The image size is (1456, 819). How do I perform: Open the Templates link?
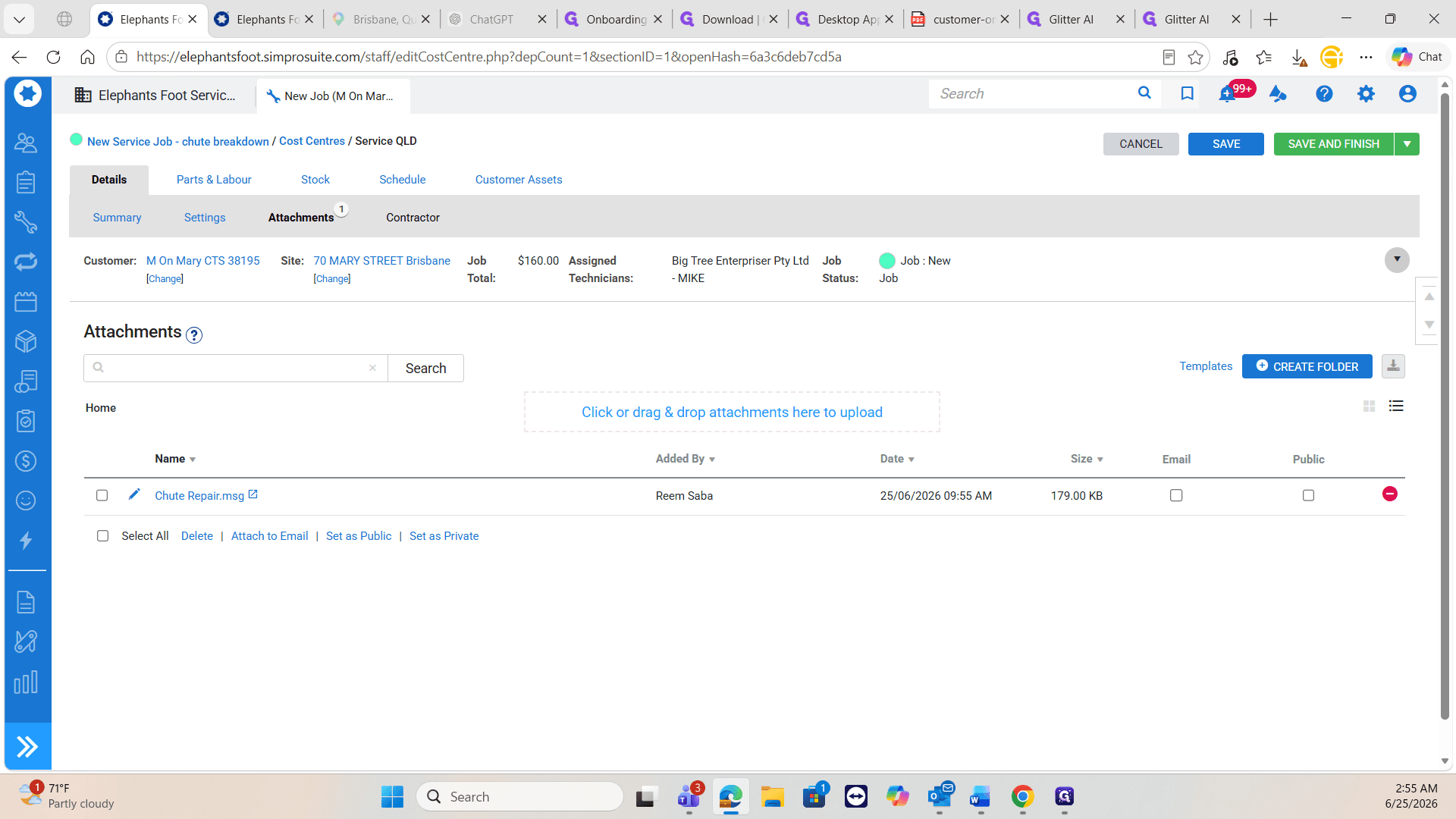point(1206,366)
